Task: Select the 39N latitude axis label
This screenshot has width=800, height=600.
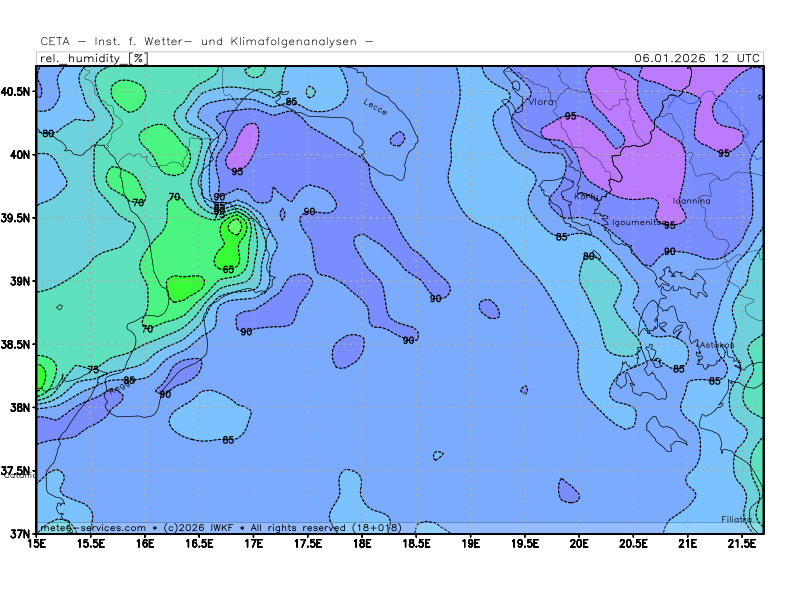Action: point(20,281)
